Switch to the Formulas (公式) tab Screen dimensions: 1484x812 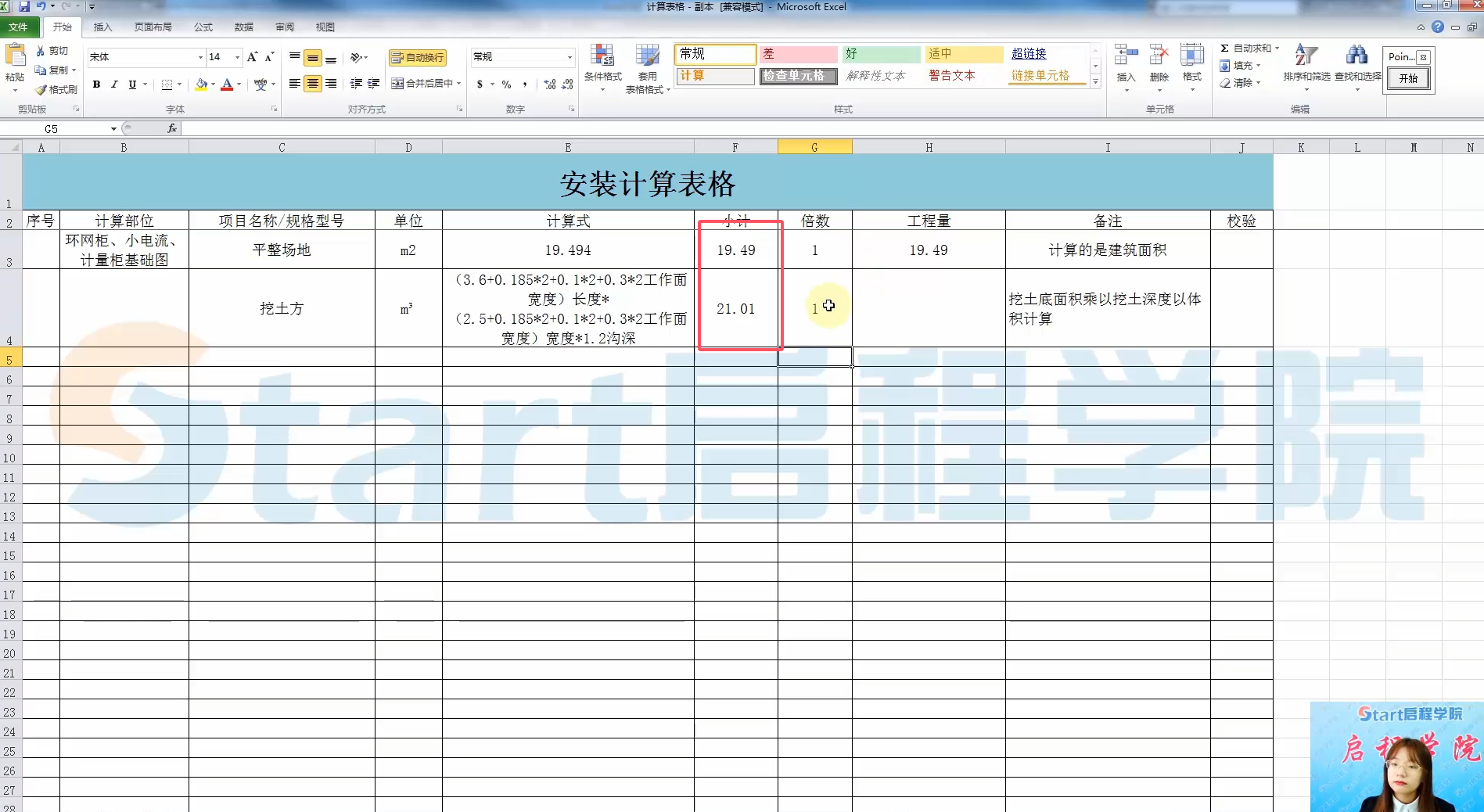click(x=203, y=27)
